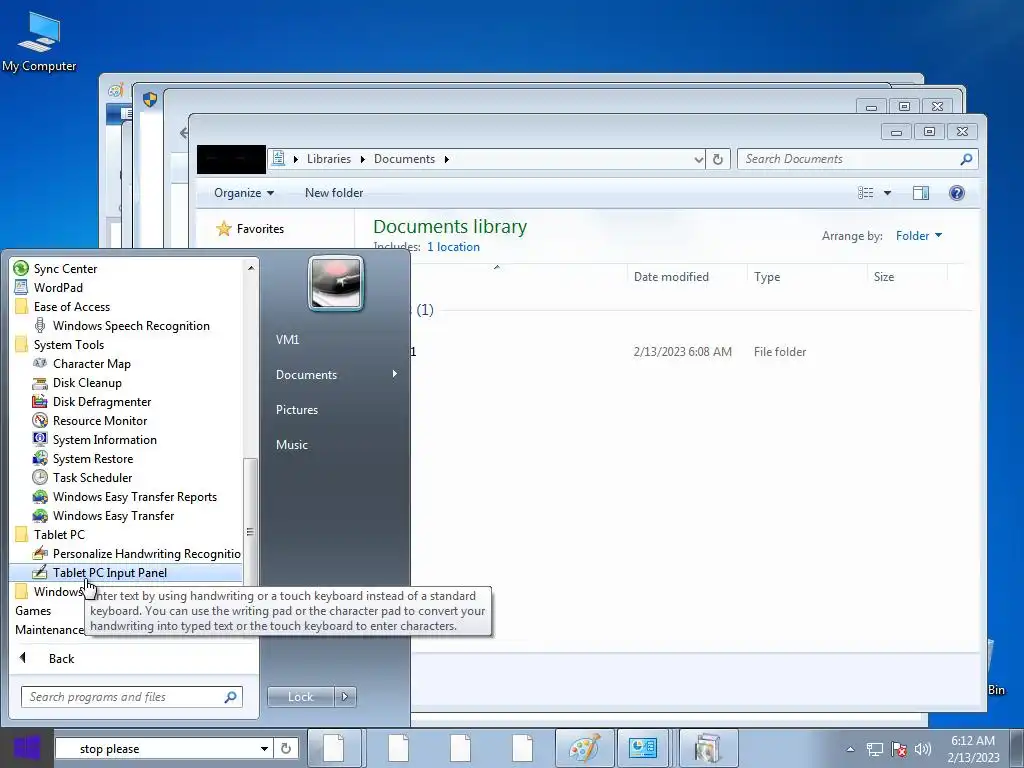The image size is (1024, 768).
Task: Launch Resource Monitor
Action: point(99,421)
